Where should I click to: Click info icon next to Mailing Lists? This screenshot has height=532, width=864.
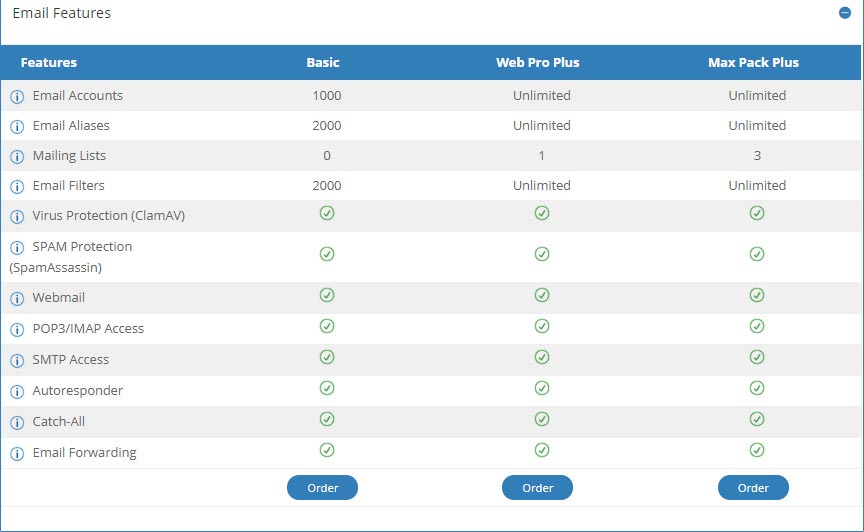(17, 157)
